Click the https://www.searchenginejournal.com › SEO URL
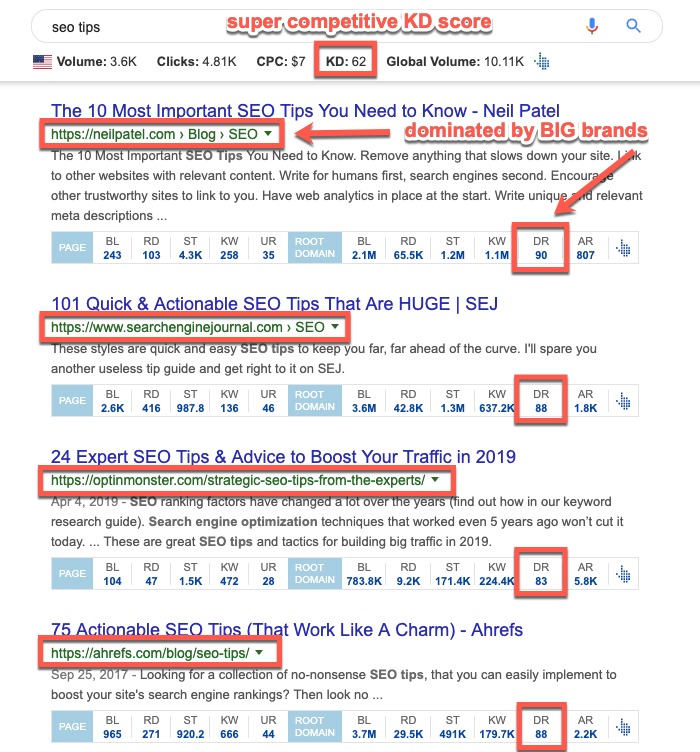Screen dimensions: 700x752 pos(188,327)
